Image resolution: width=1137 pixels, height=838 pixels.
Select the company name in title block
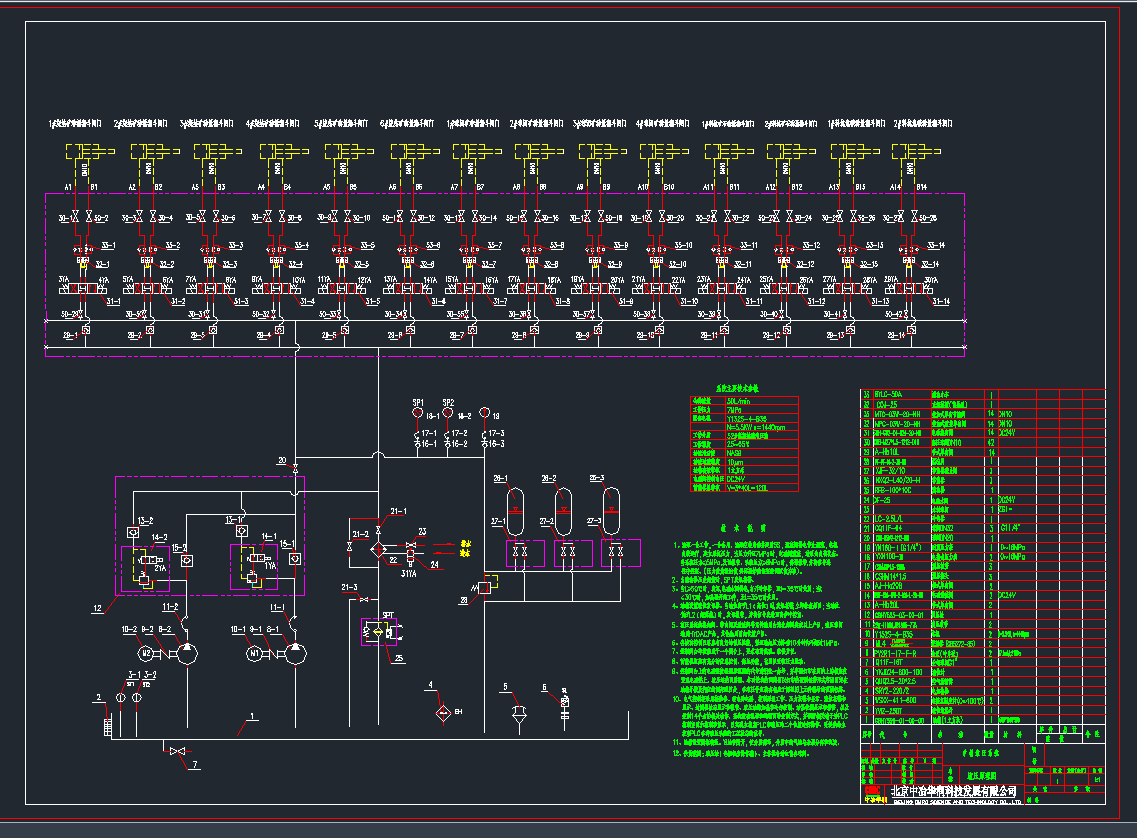click(952, 792)
